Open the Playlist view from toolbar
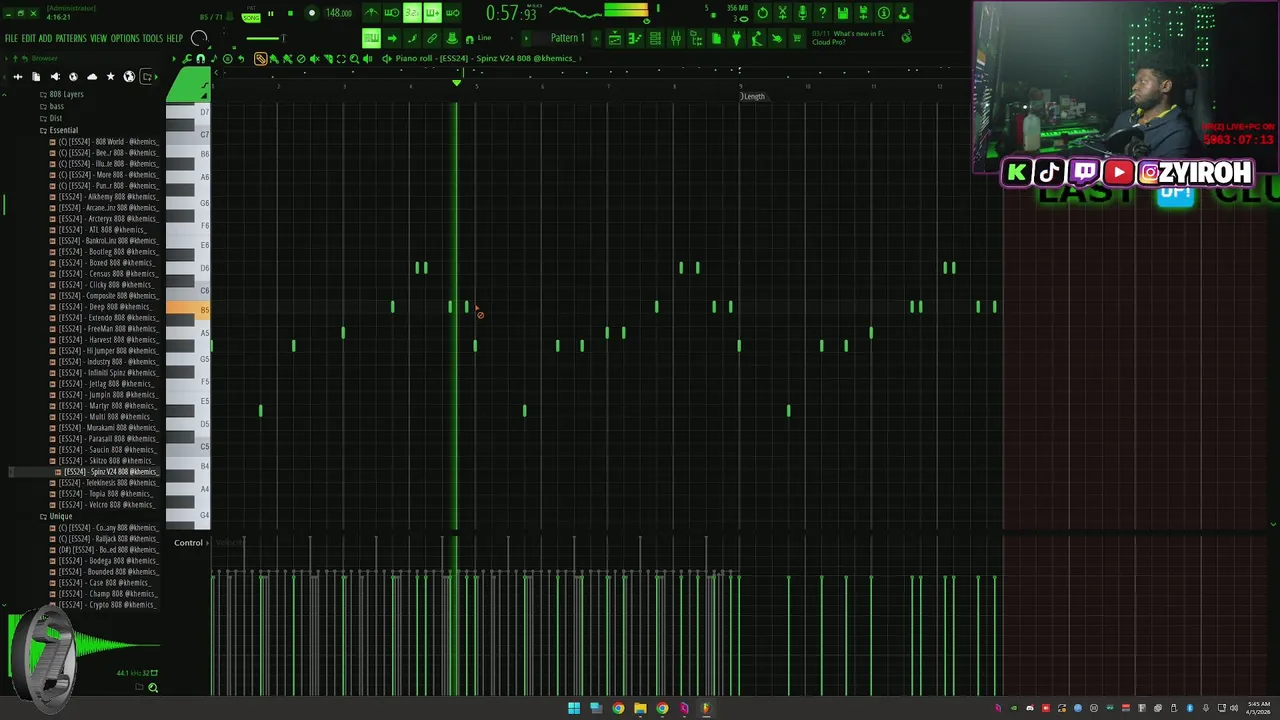This screenshot has height=720, width=1280. [x=614, y=38]
